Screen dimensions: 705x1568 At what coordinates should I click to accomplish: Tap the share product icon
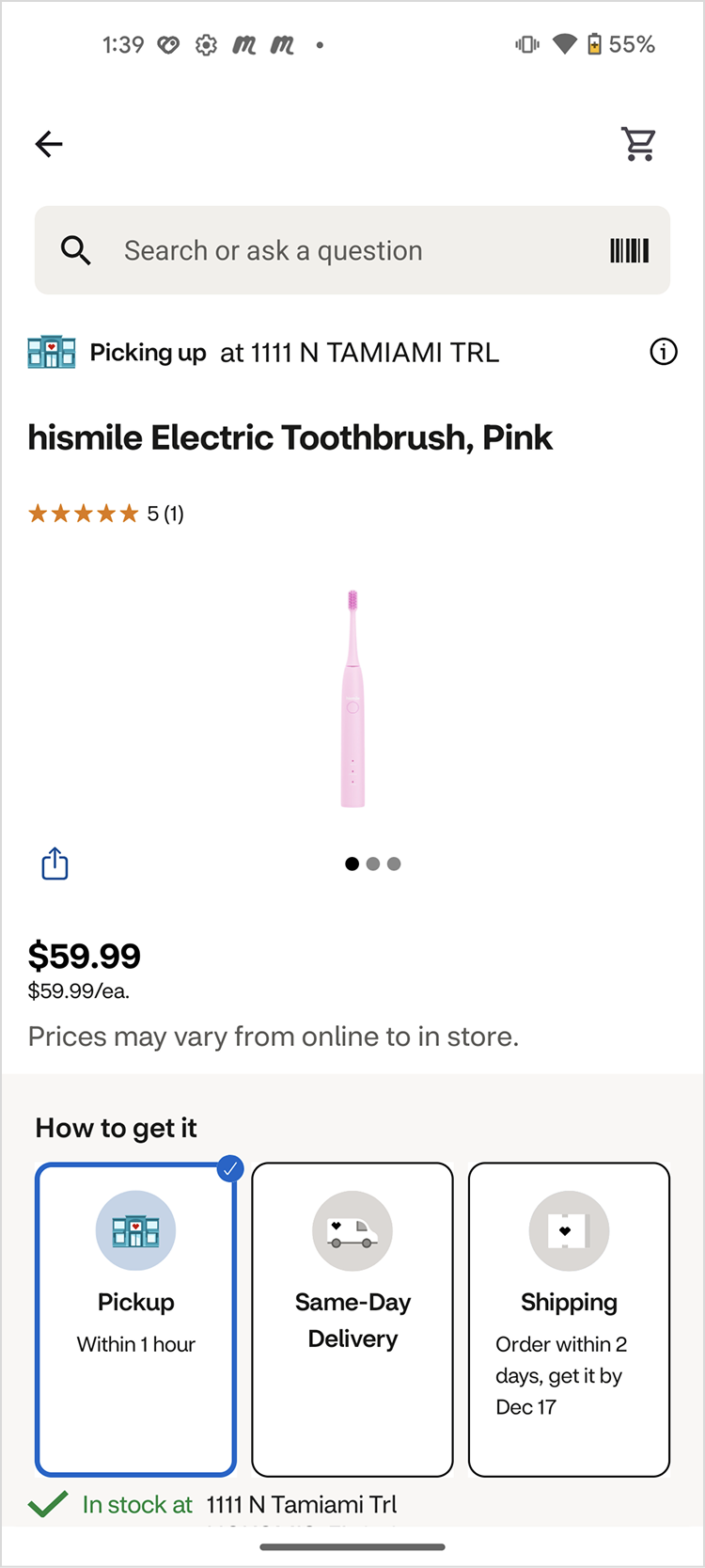[x=55, y=863]
